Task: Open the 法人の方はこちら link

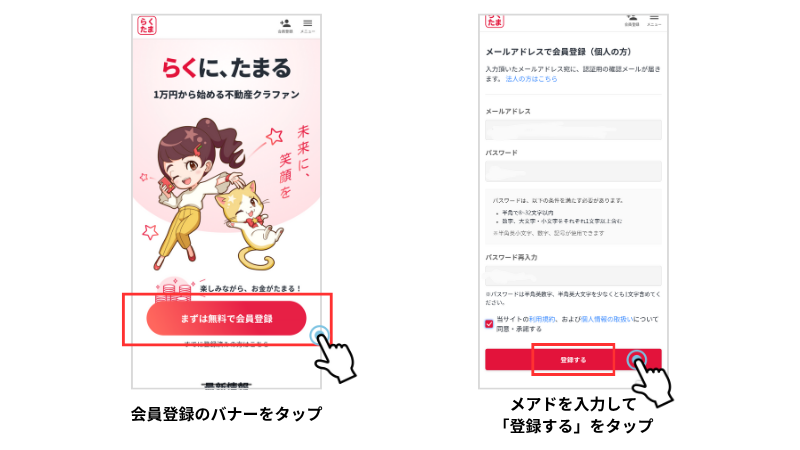Action: click(531, 79)
